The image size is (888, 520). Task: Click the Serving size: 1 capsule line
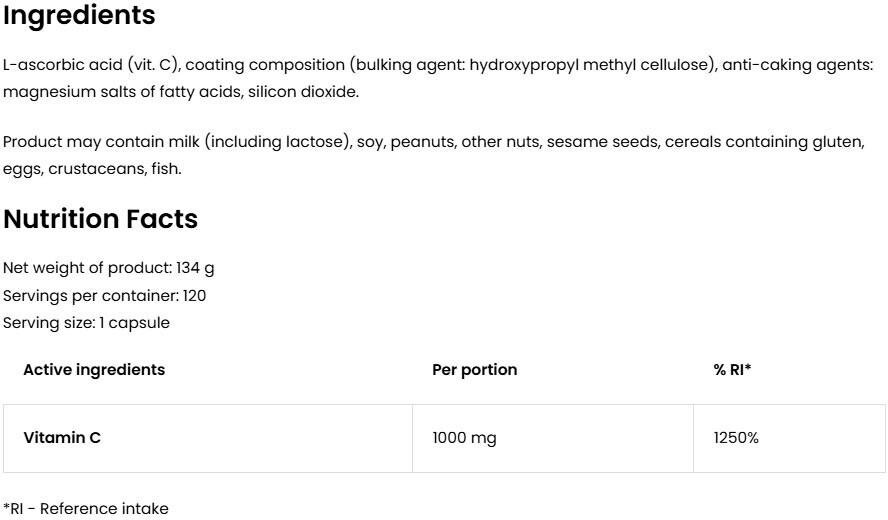[x=87, y=323]
